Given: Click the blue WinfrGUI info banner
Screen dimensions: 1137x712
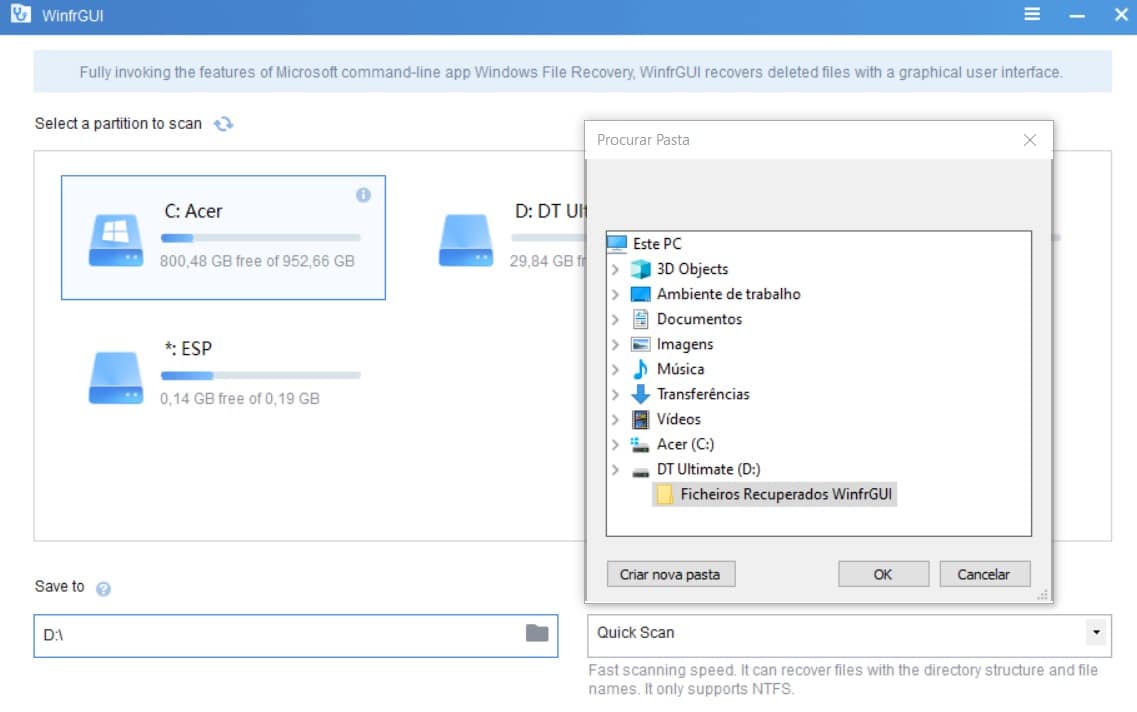Looking at the screenshot, I should [x=572, y=72].
